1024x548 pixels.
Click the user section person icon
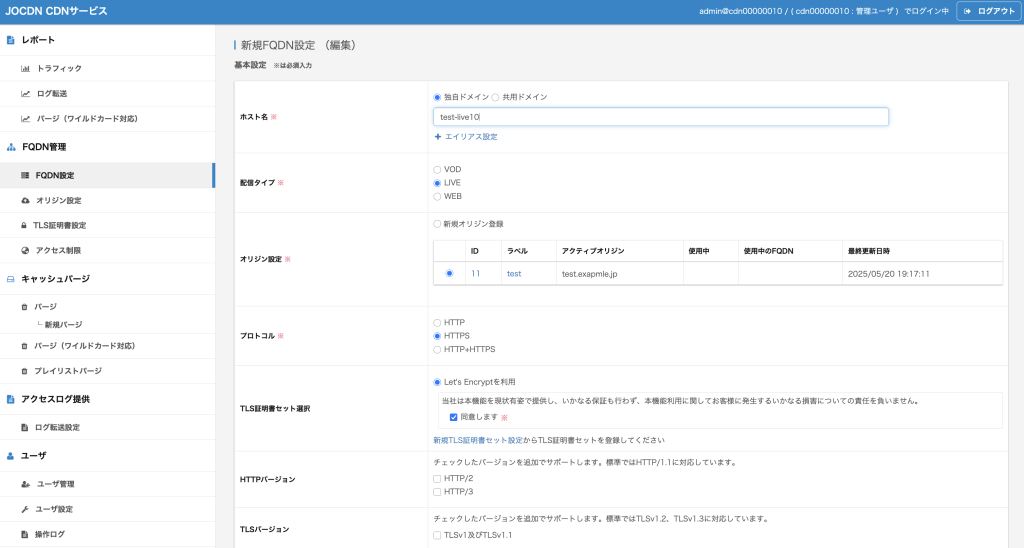(10, 456)
